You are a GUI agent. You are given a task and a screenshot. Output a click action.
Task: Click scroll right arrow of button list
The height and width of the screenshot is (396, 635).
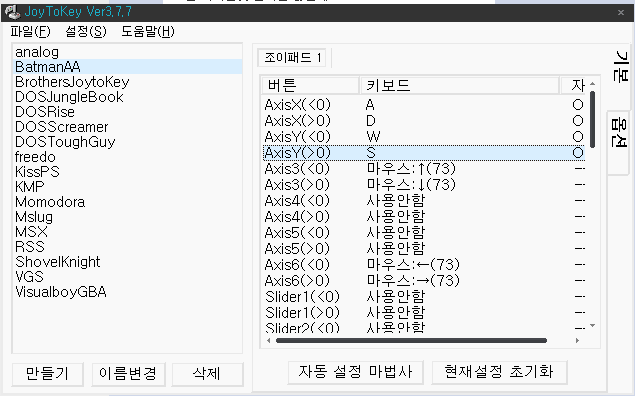coord(577,341)
